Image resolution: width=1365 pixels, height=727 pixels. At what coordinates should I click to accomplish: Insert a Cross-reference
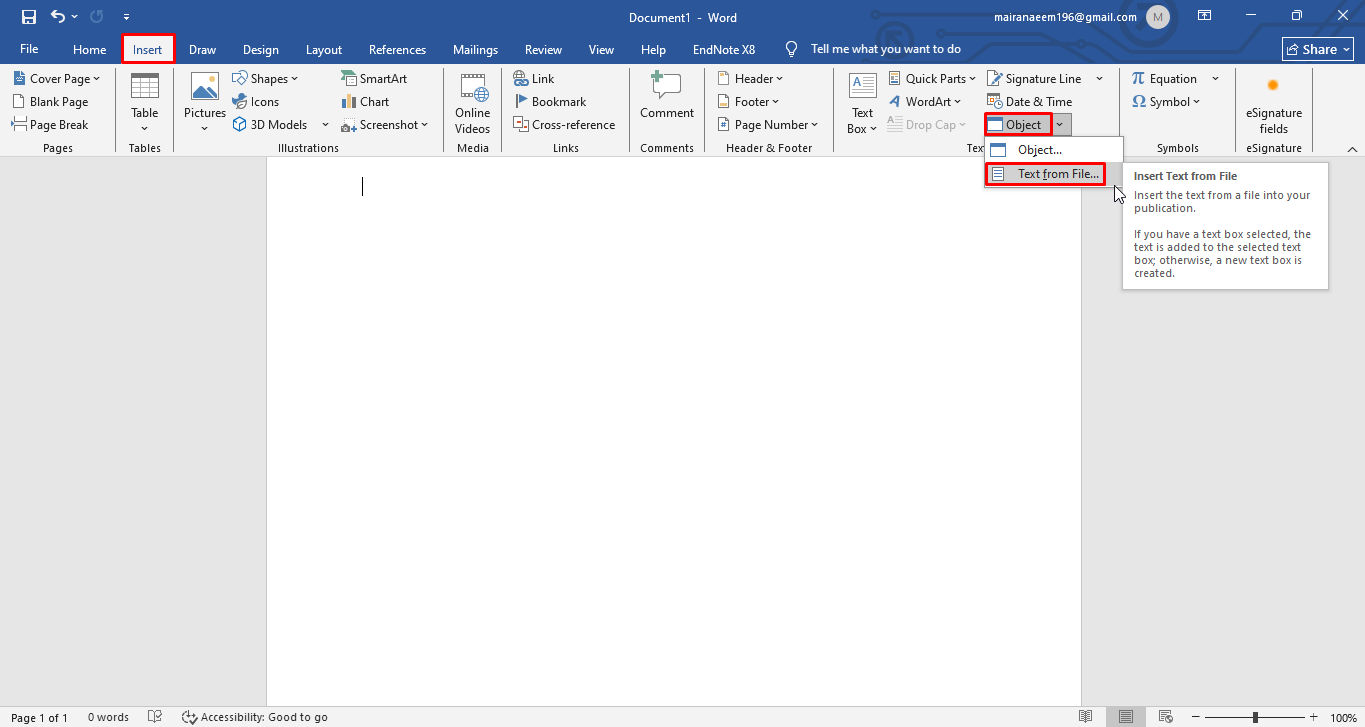point(567,125)
